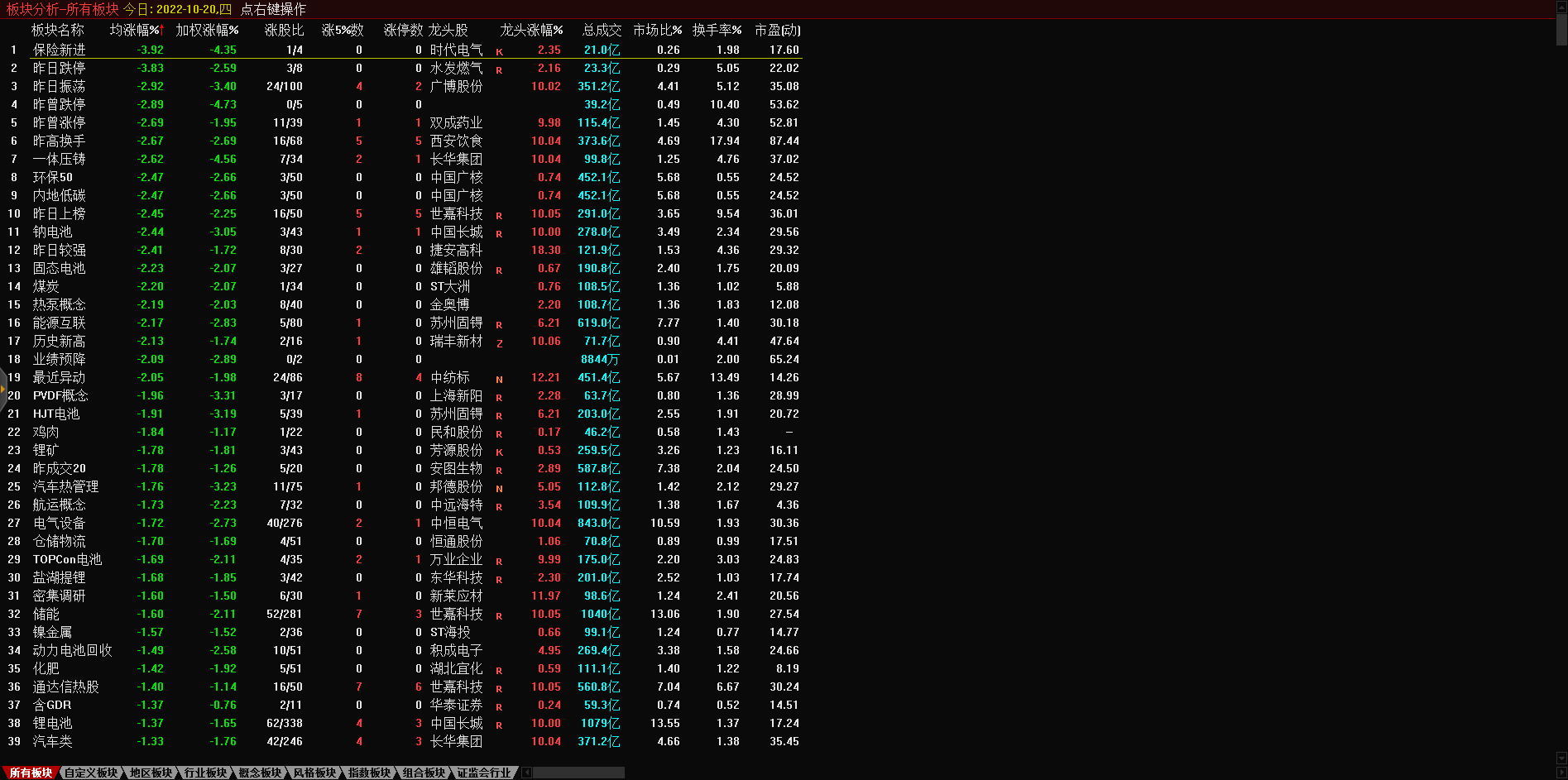This screenshot has height=780, width=1568.
Task: Select the 储能 sector row
Action: (46, 614)
